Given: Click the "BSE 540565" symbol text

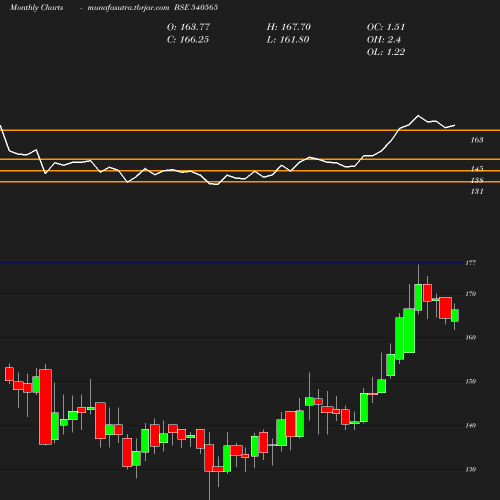Looking at the screenshot, I should pos(196,7).
